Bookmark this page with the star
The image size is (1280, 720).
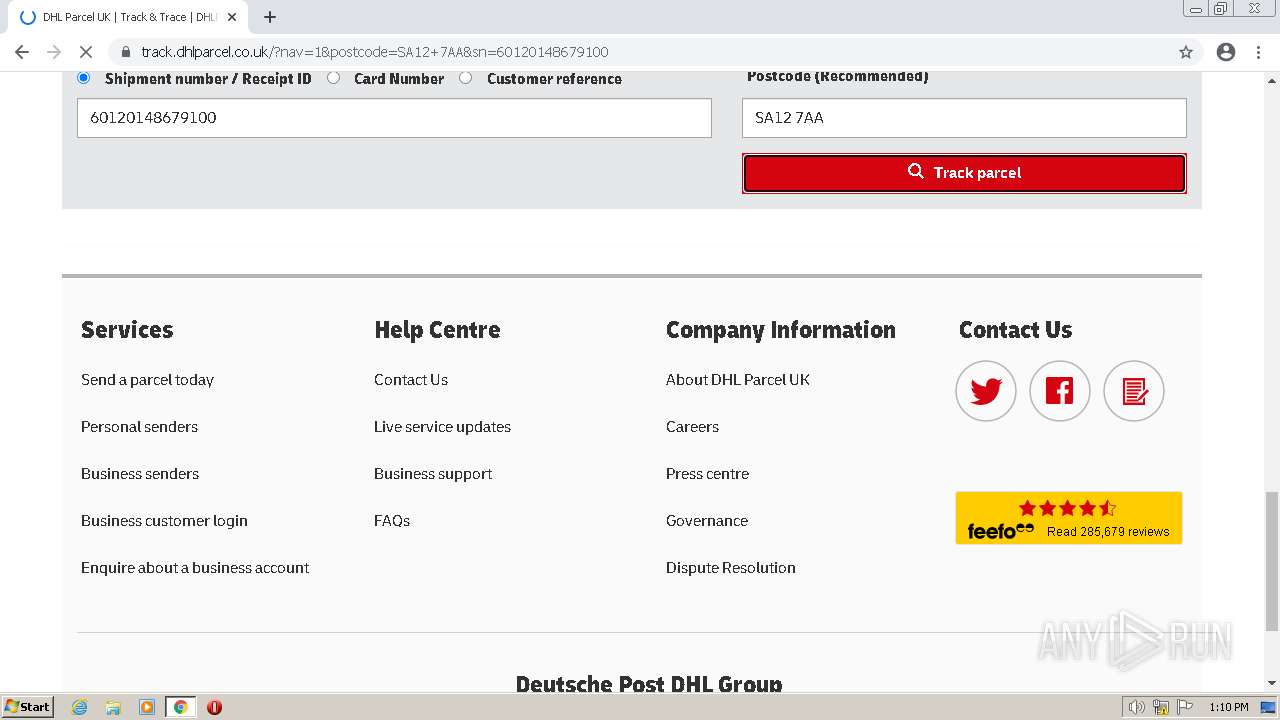[x=1186, y=52]
